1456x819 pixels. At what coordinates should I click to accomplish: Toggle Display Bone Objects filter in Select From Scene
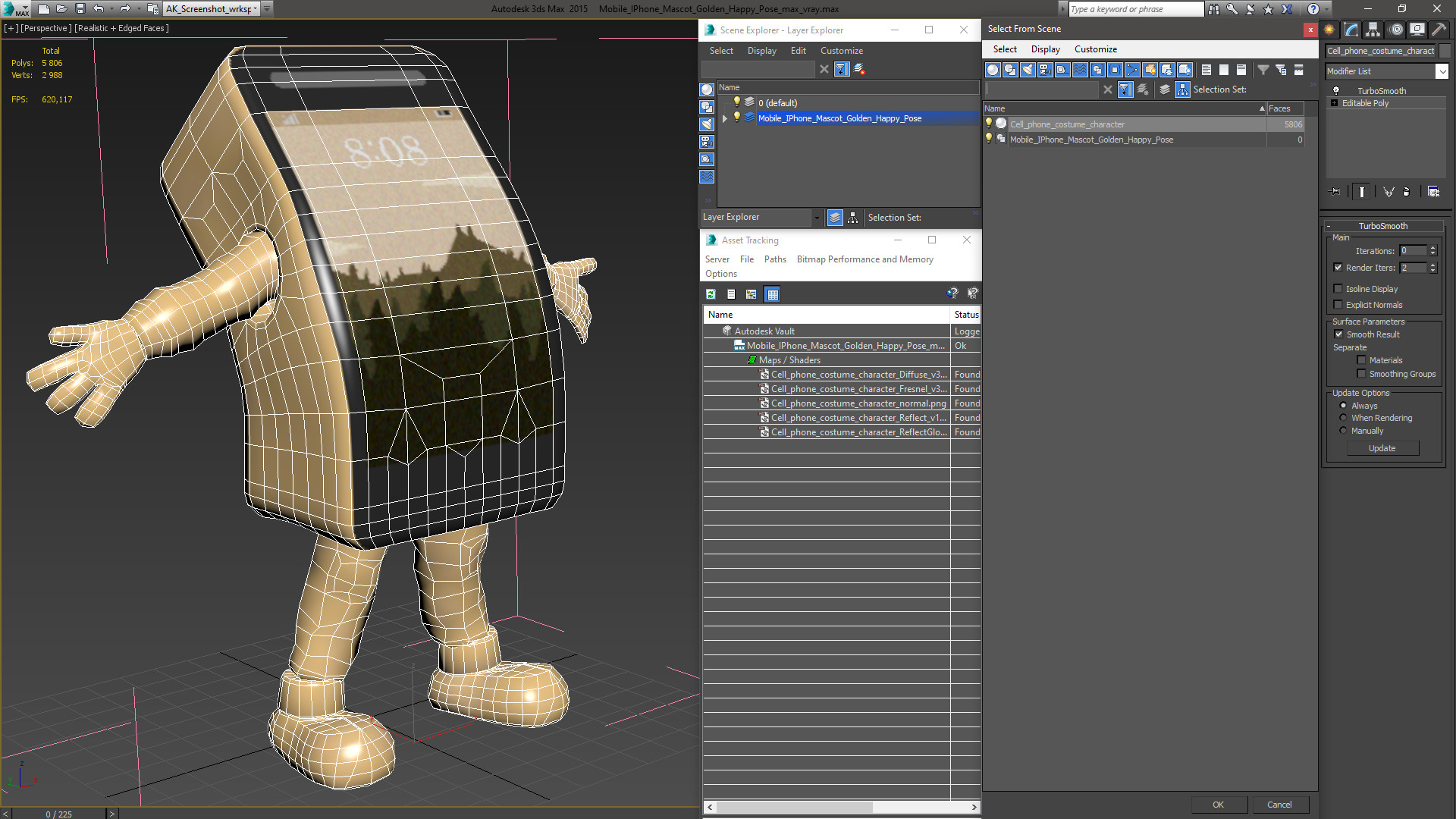point(1132,70)
